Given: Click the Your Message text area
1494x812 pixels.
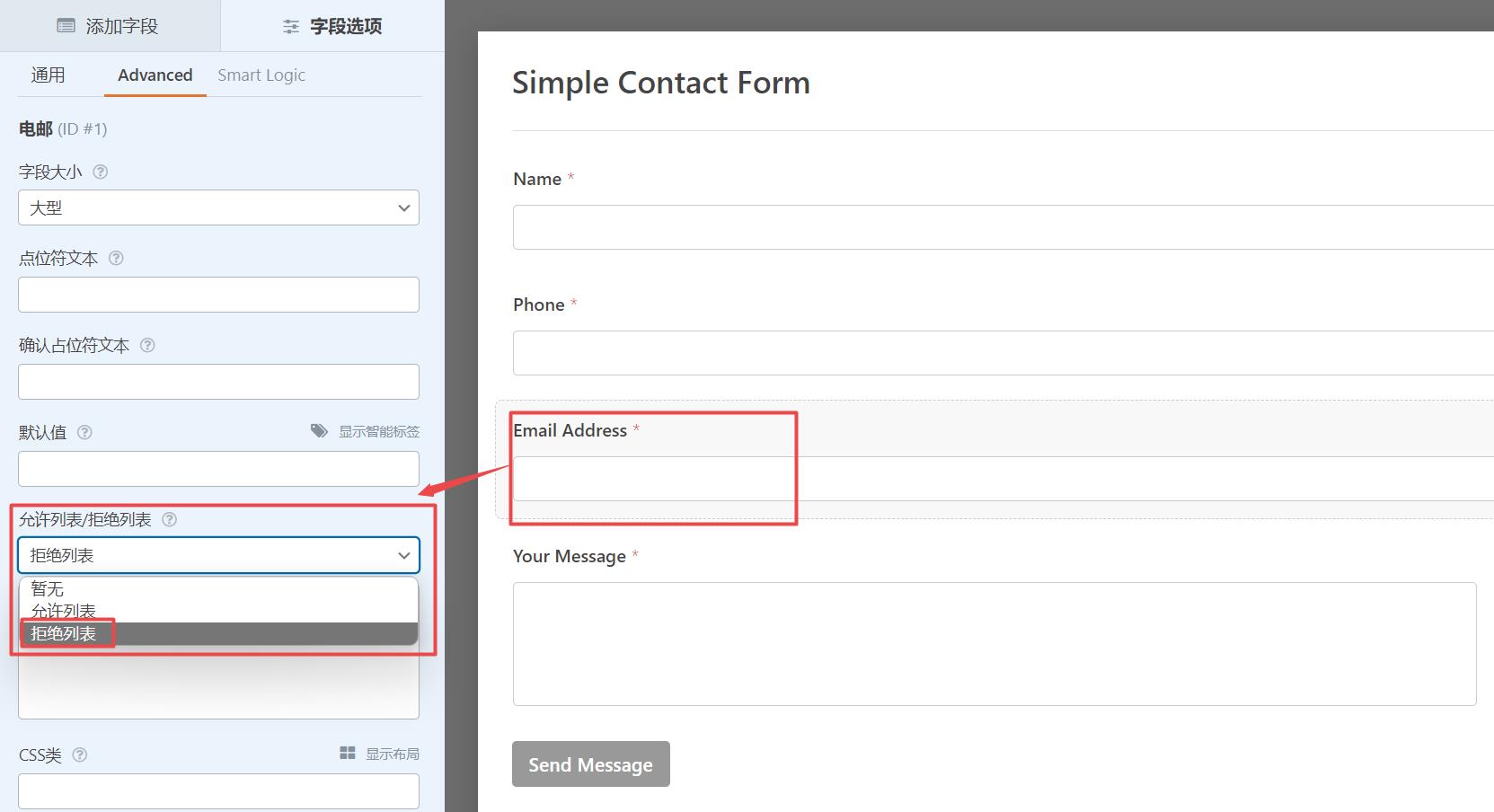Looking at the screenshot, I should tap(995, 644).
